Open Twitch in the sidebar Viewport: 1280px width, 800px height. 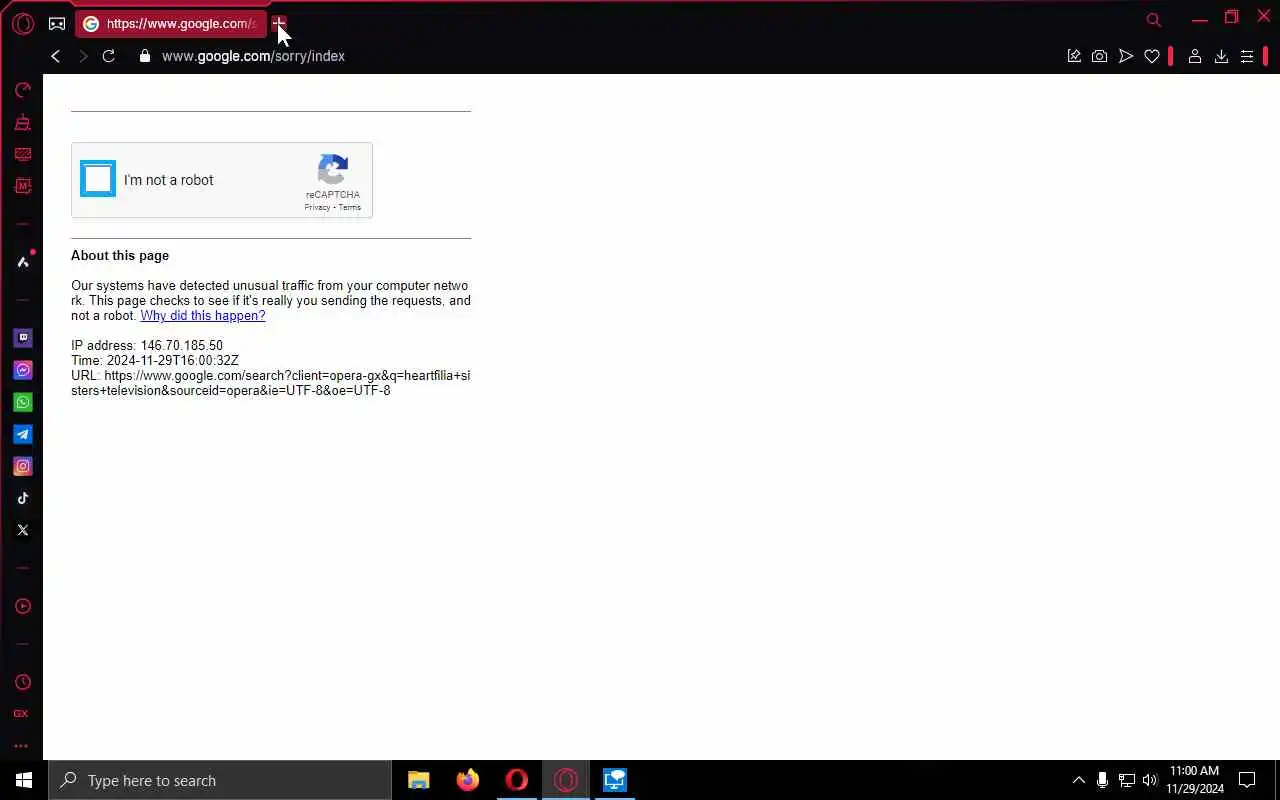point(22,338)
